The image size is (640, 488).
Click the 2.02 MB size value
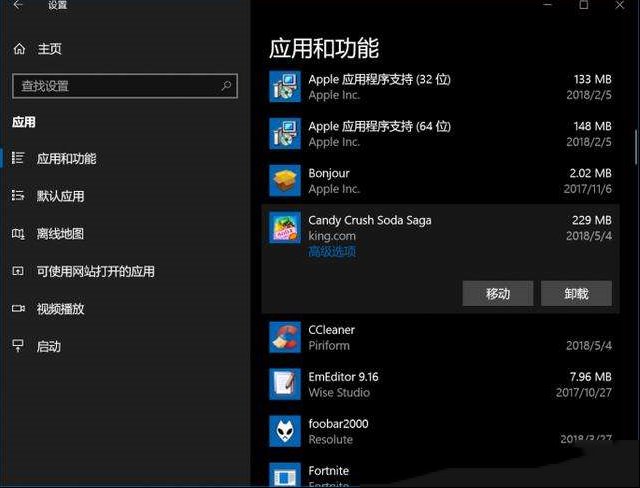click(591, 173)
